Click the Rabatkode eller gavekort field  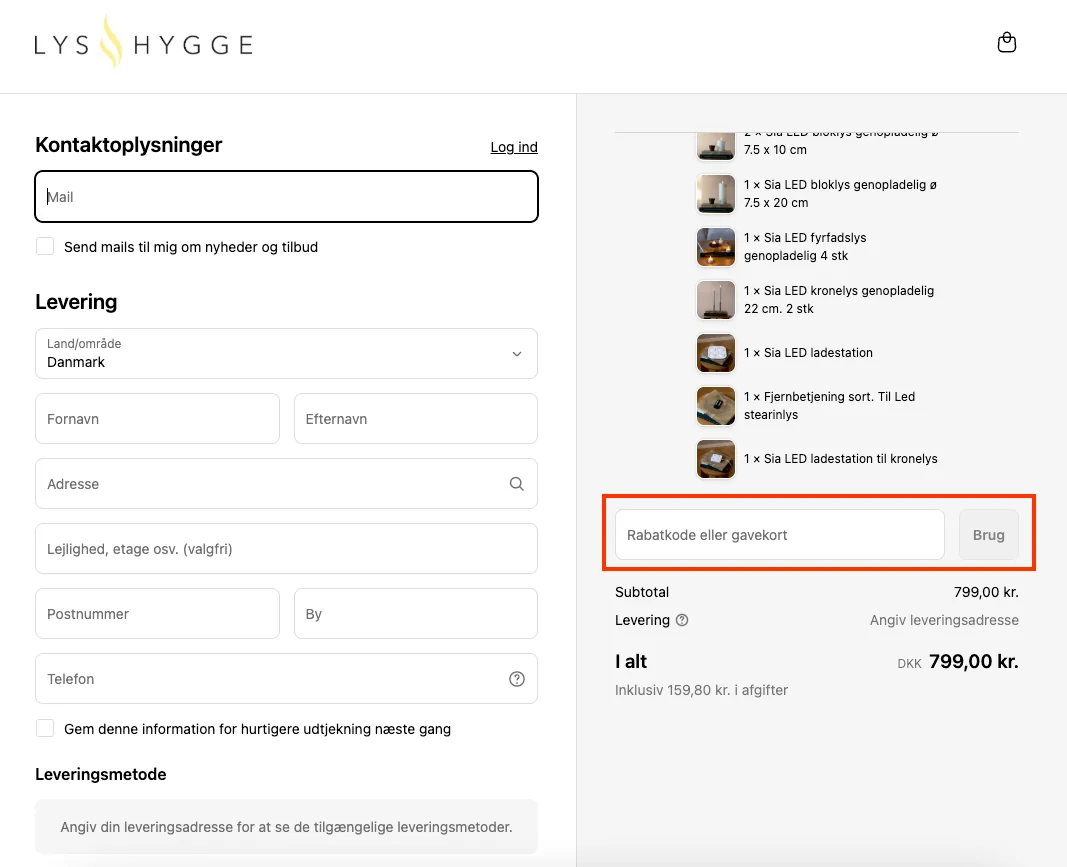[x=778, y=534]
